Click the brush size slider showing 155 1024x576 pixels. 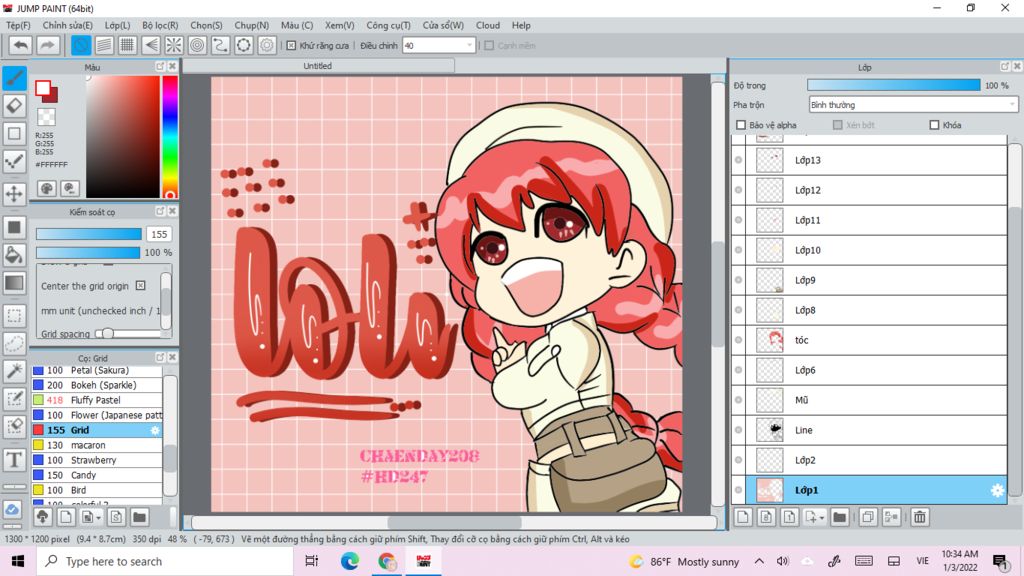[x=89, y=234]
